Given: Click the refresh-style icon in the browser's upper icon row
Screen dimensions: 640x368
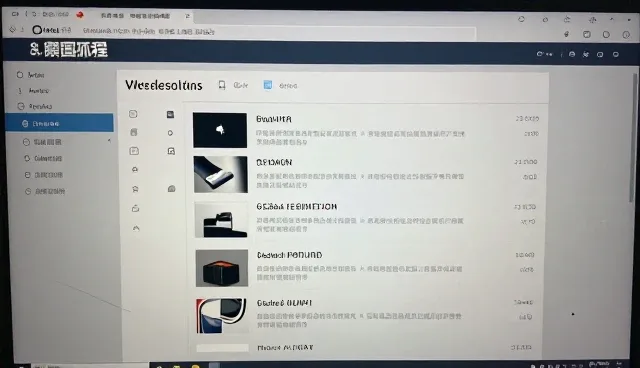Looking at the screenshot, I should (x=521, y=19).
